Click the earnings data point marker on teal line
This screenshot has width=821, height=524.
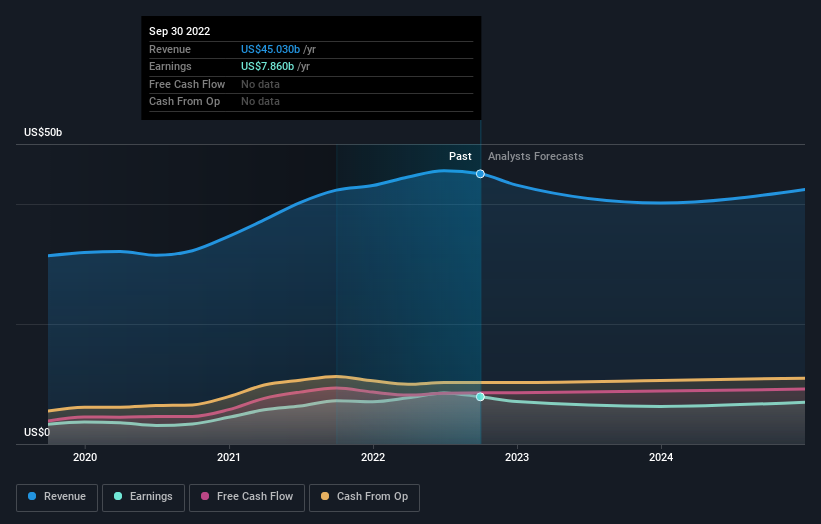[480, 397]
